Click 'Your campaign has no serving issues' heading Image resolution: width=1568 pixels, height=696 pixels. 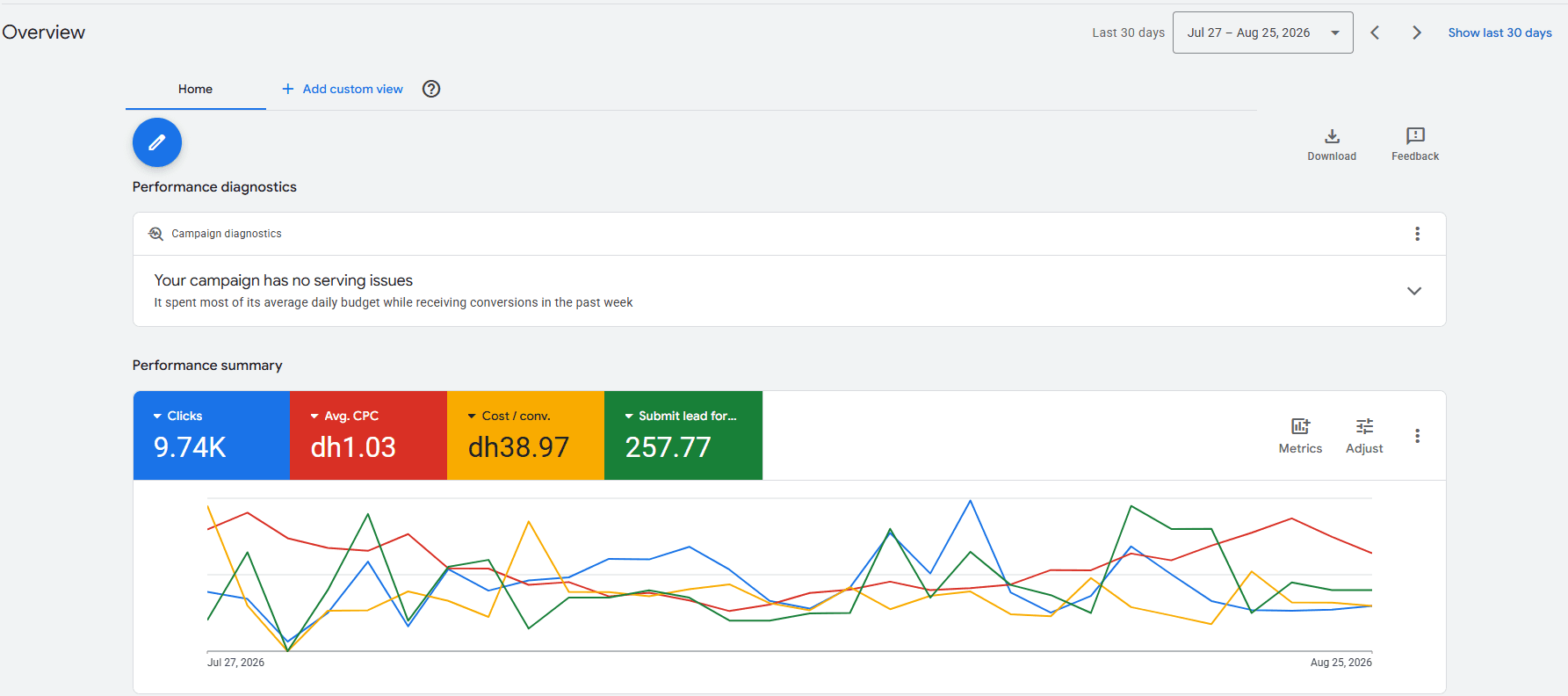(x=283, y=280)
